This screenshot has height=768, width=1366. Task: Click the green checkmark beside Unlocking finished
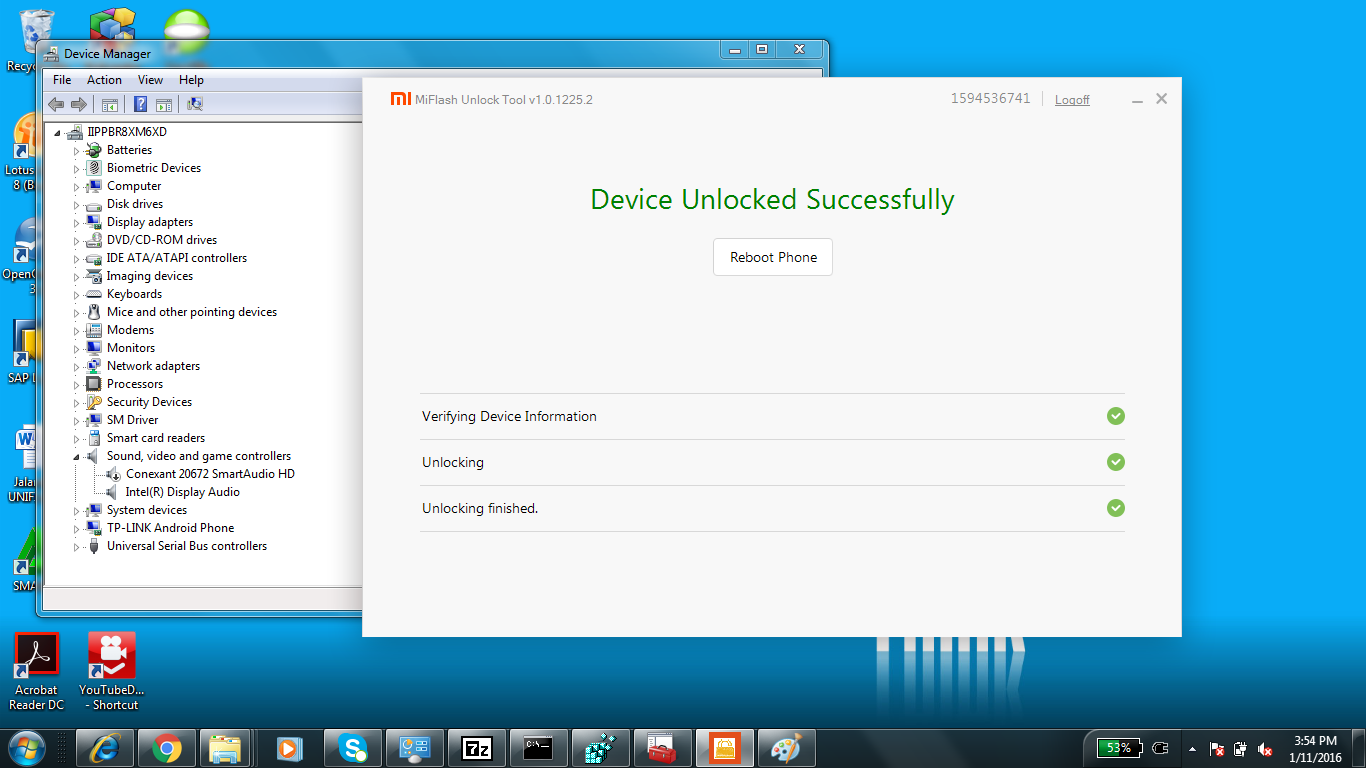[1115, 508]
